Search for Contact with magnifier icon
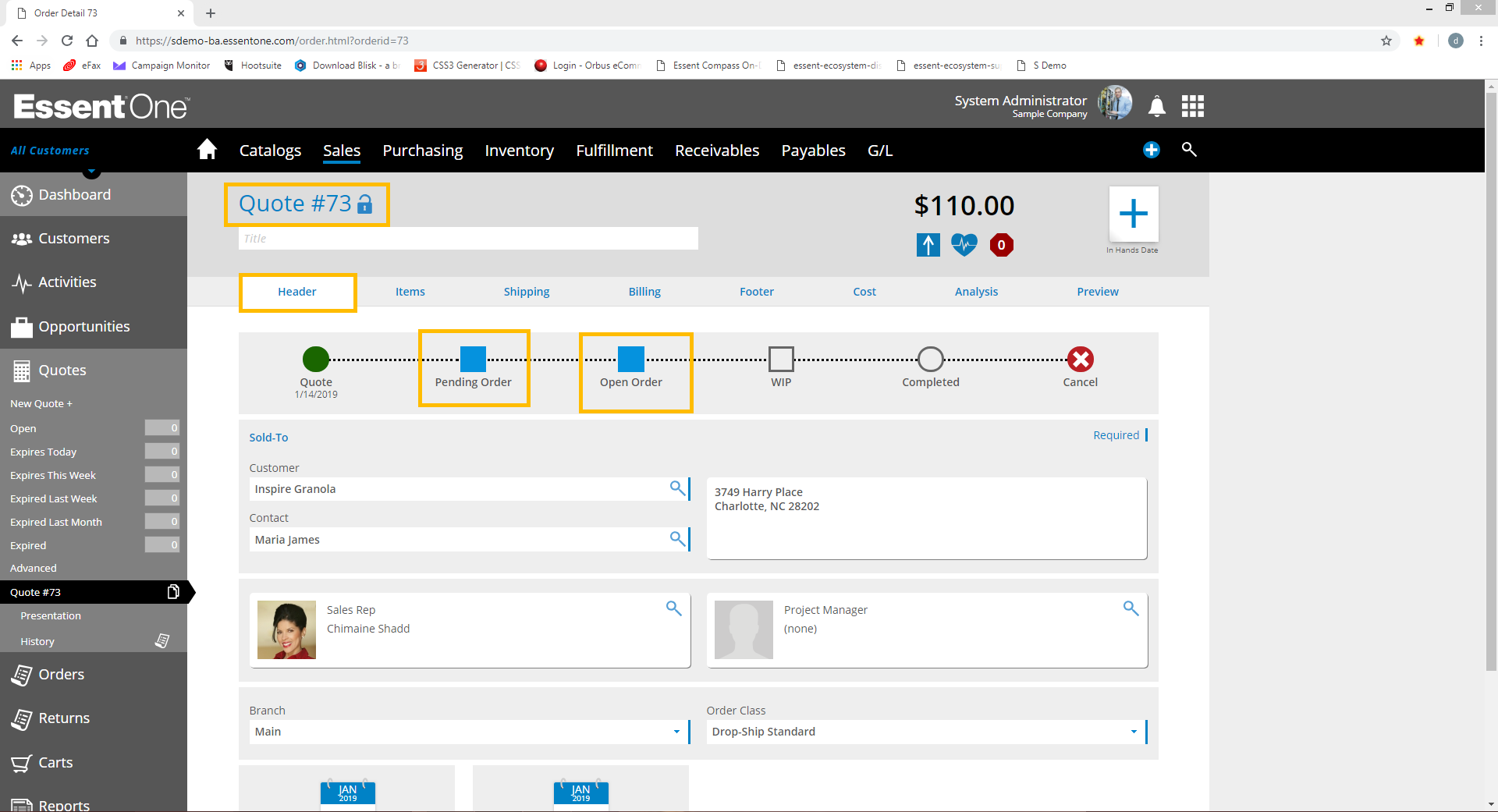This screenshot has width=1498, height=812. point(677,538)
